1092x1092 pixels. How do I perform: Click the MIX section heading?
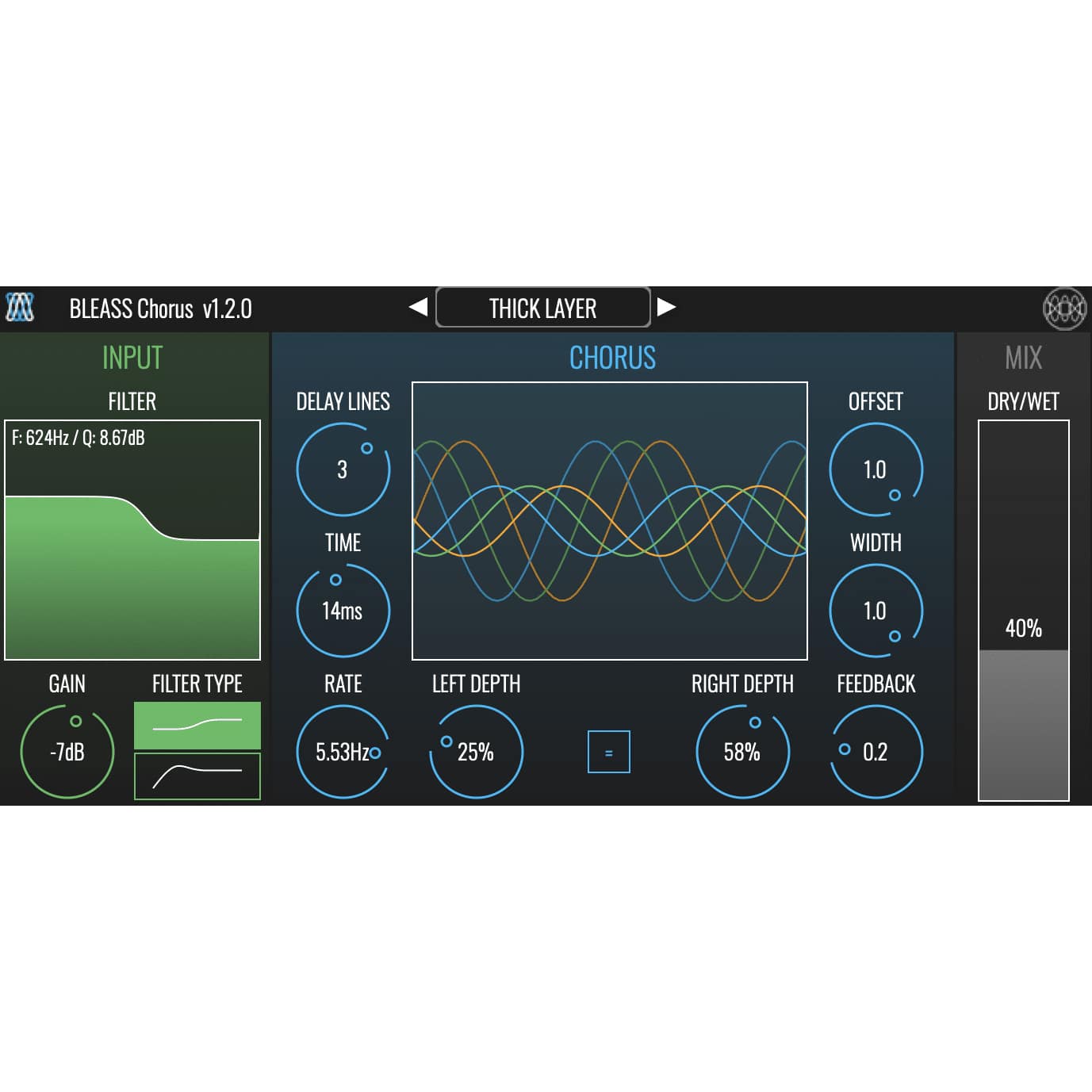[1024, 358]
